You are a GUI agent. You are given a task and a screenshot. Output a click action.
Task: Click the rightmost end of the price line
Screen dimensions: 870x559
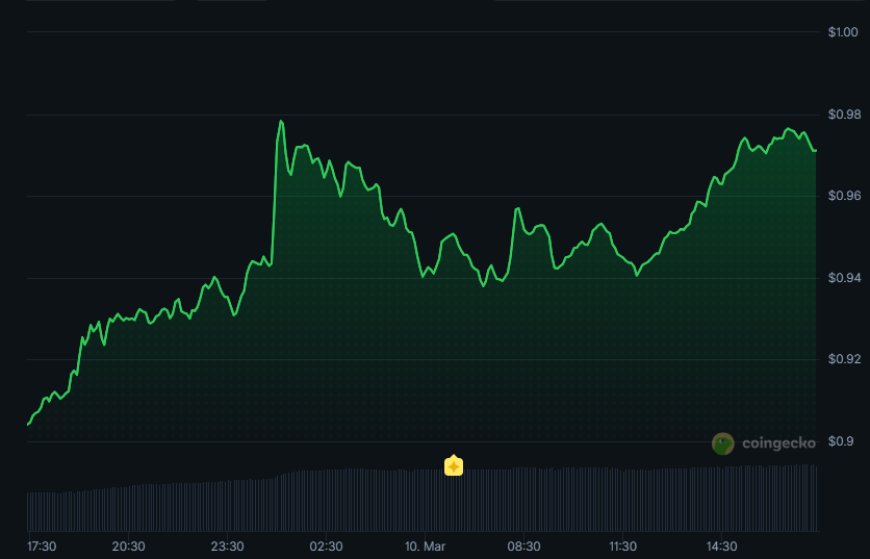816,150
